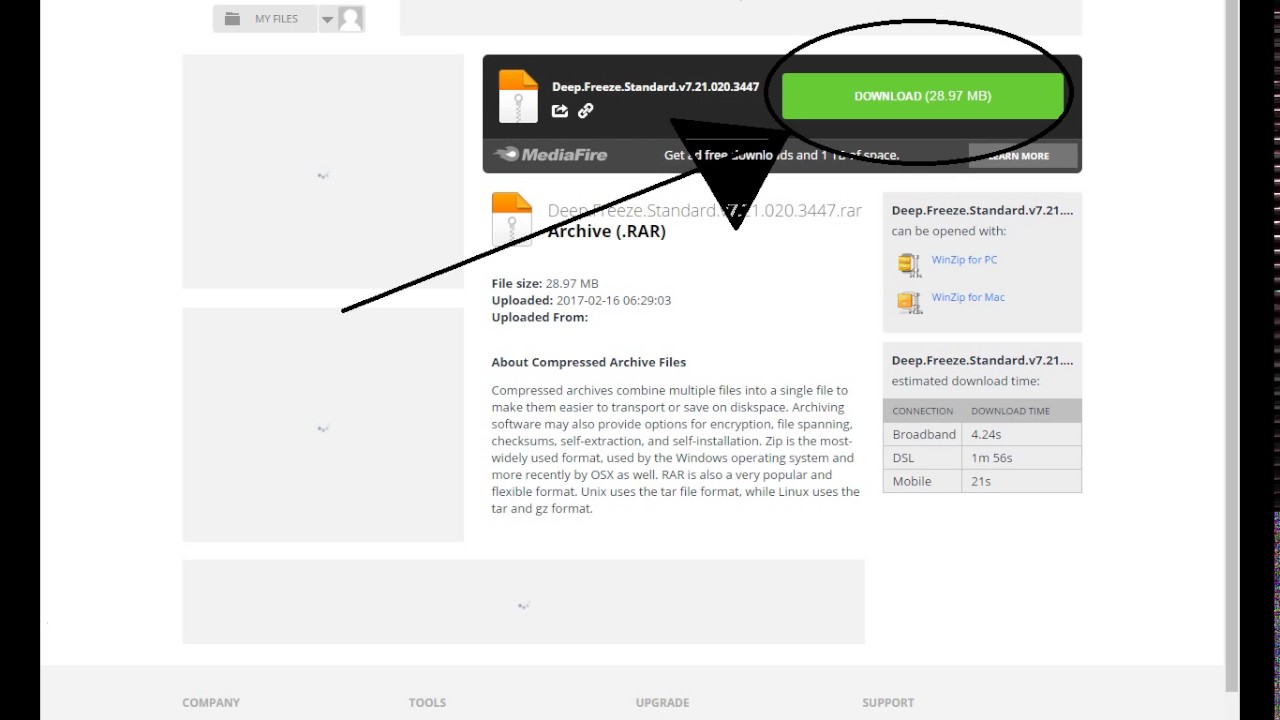The image size is (1280, 720).
Task: Open the My Files folder button
Action: point(265,19)
